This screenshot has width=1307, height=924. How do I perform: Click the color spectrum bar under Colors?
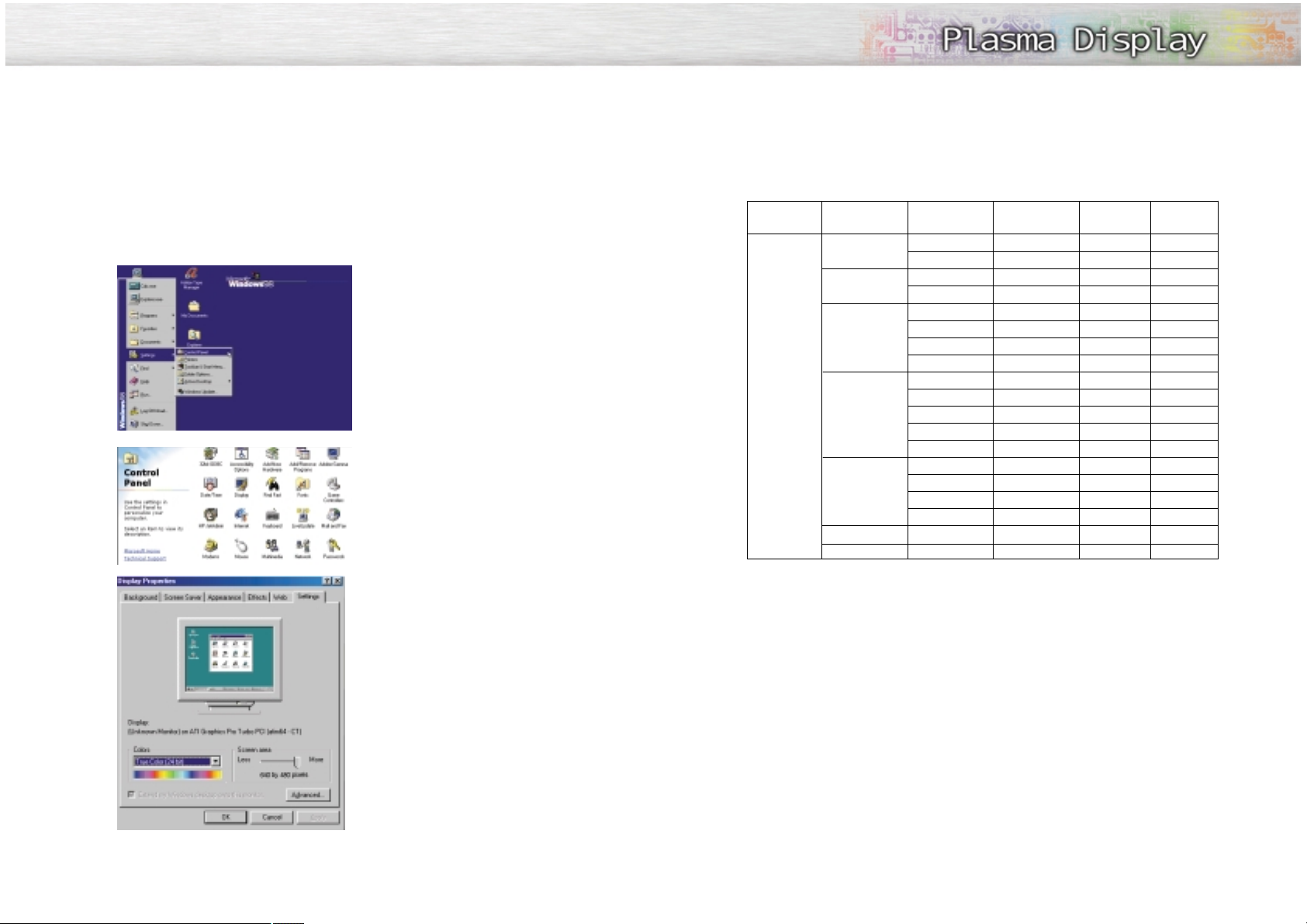tap(178, 774)
